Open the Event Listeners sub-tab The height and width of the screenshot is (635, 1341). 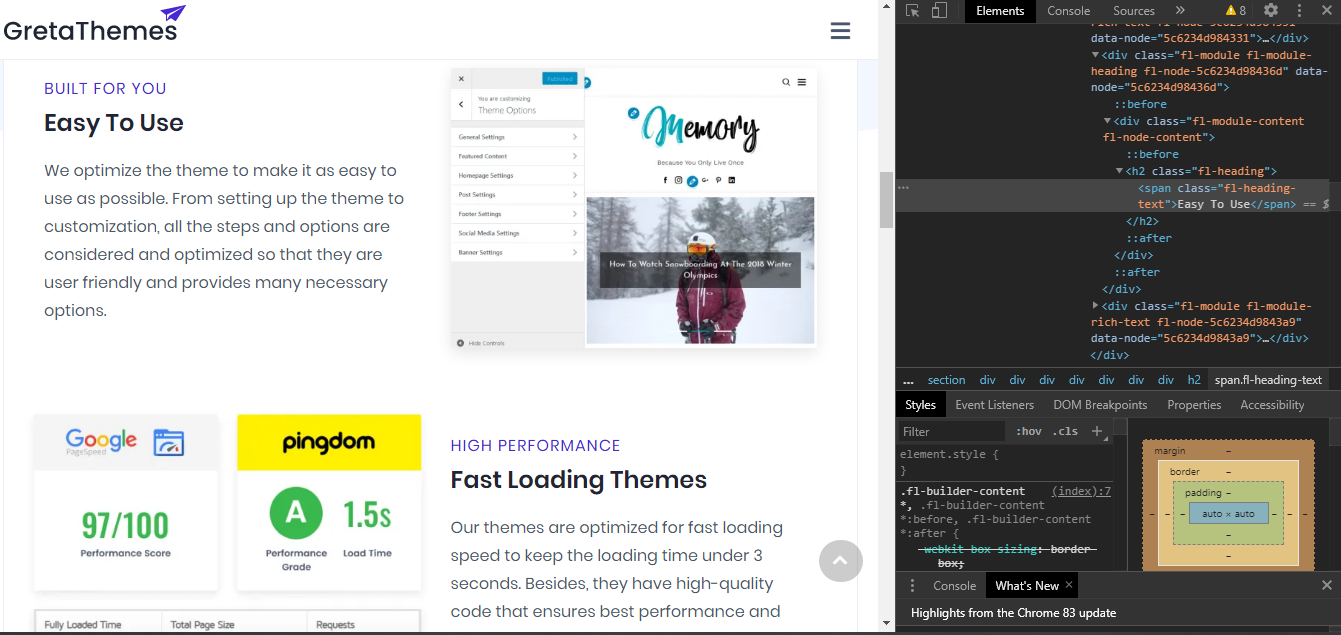pyautogui.click(x=994, y=405)
